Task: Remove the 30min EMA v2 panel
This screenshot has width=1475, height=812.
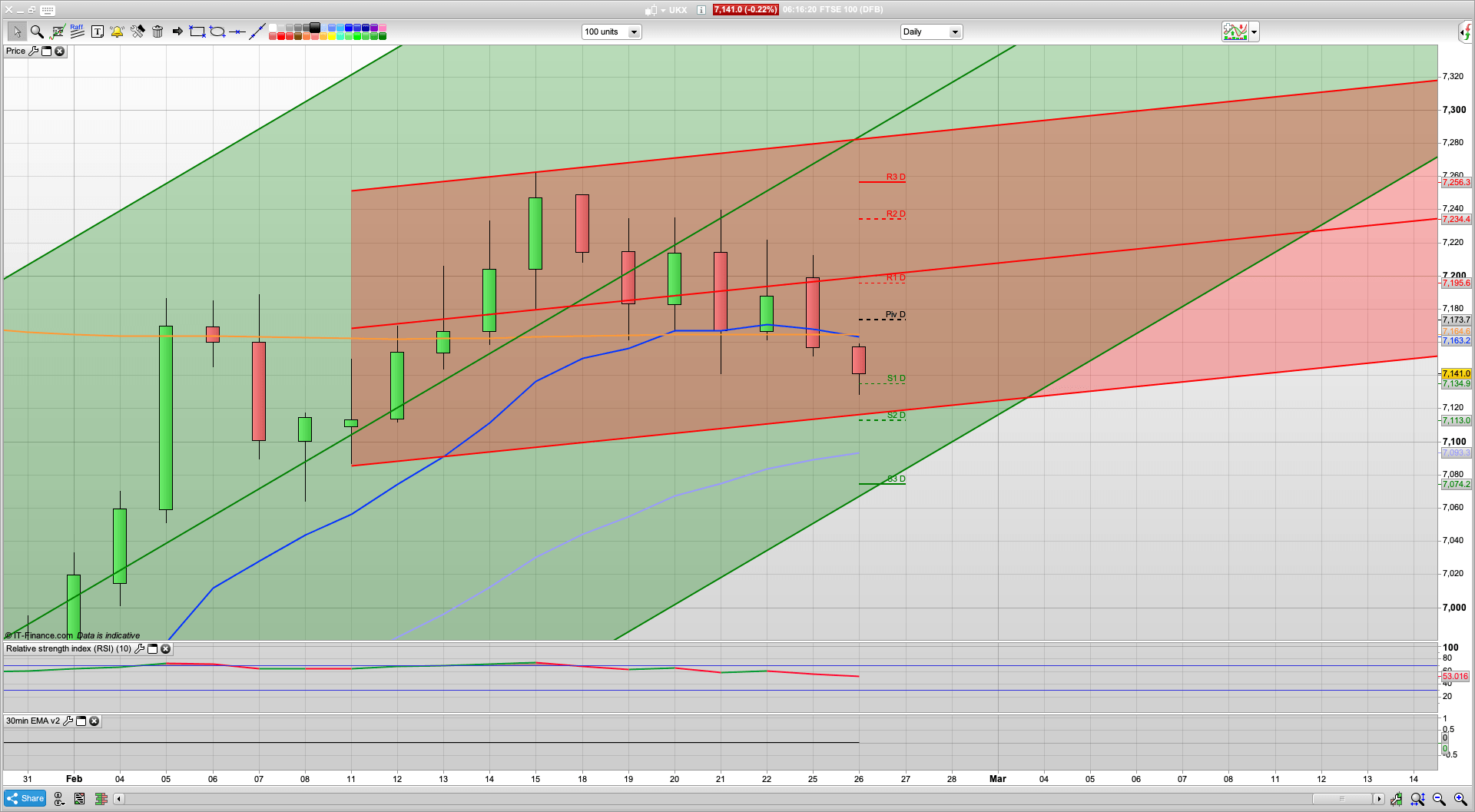Action: (x=94, y=721)
